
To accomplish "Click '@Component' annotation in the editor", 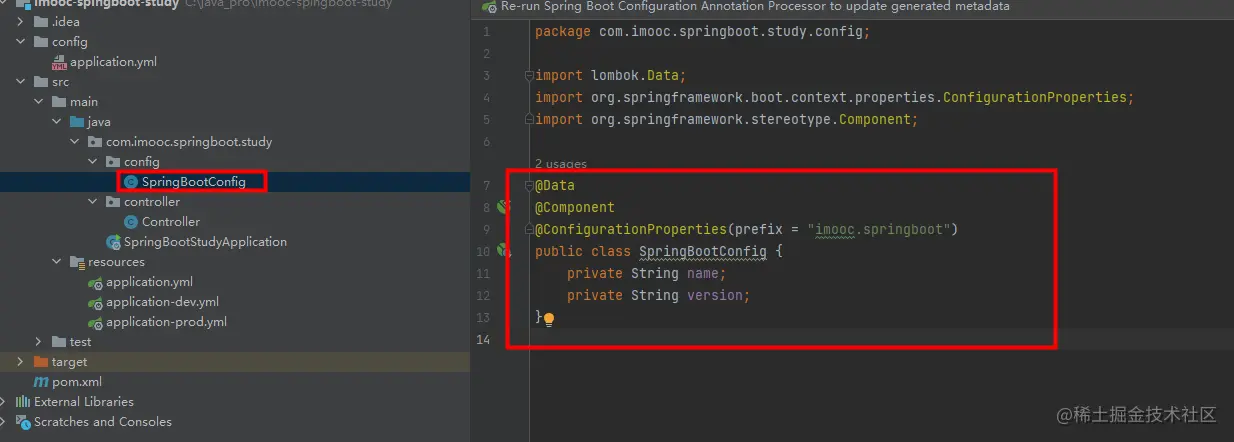I will pos(575,208).
